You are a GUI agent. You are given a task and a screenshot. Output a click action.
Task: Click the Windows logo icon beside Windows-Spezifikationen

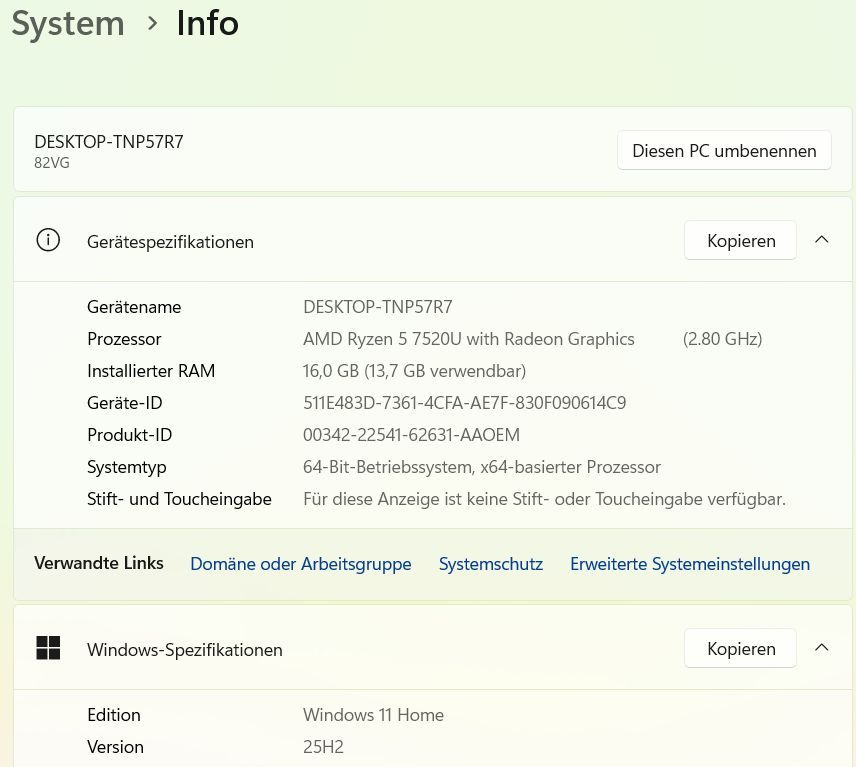click(48, 648)
